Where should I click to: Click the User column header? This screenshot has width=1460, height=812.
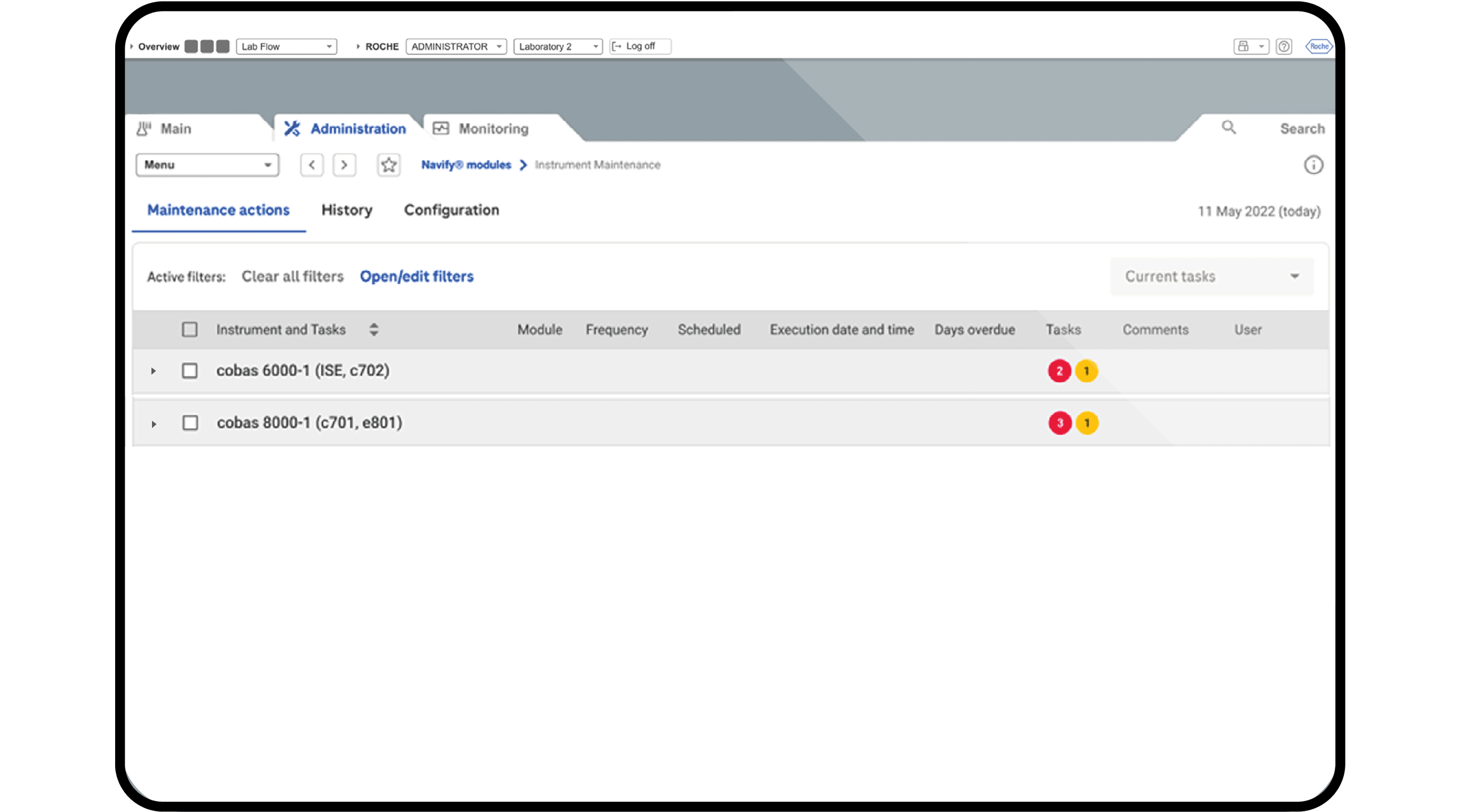[1248, 329]
